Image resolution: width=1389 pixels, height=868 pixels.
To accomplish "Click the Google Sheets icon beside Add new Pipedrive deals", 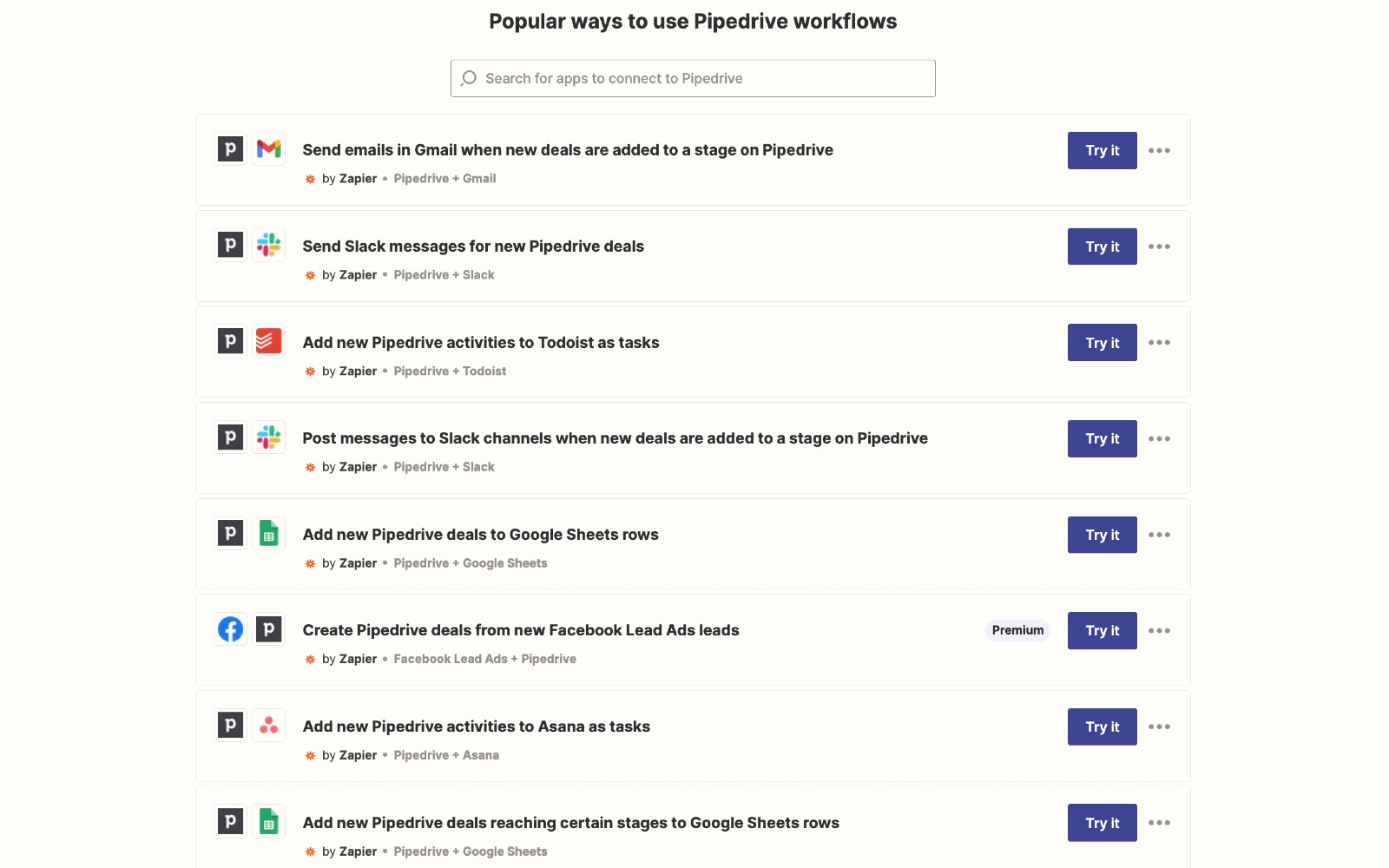I will coord(269,534).
